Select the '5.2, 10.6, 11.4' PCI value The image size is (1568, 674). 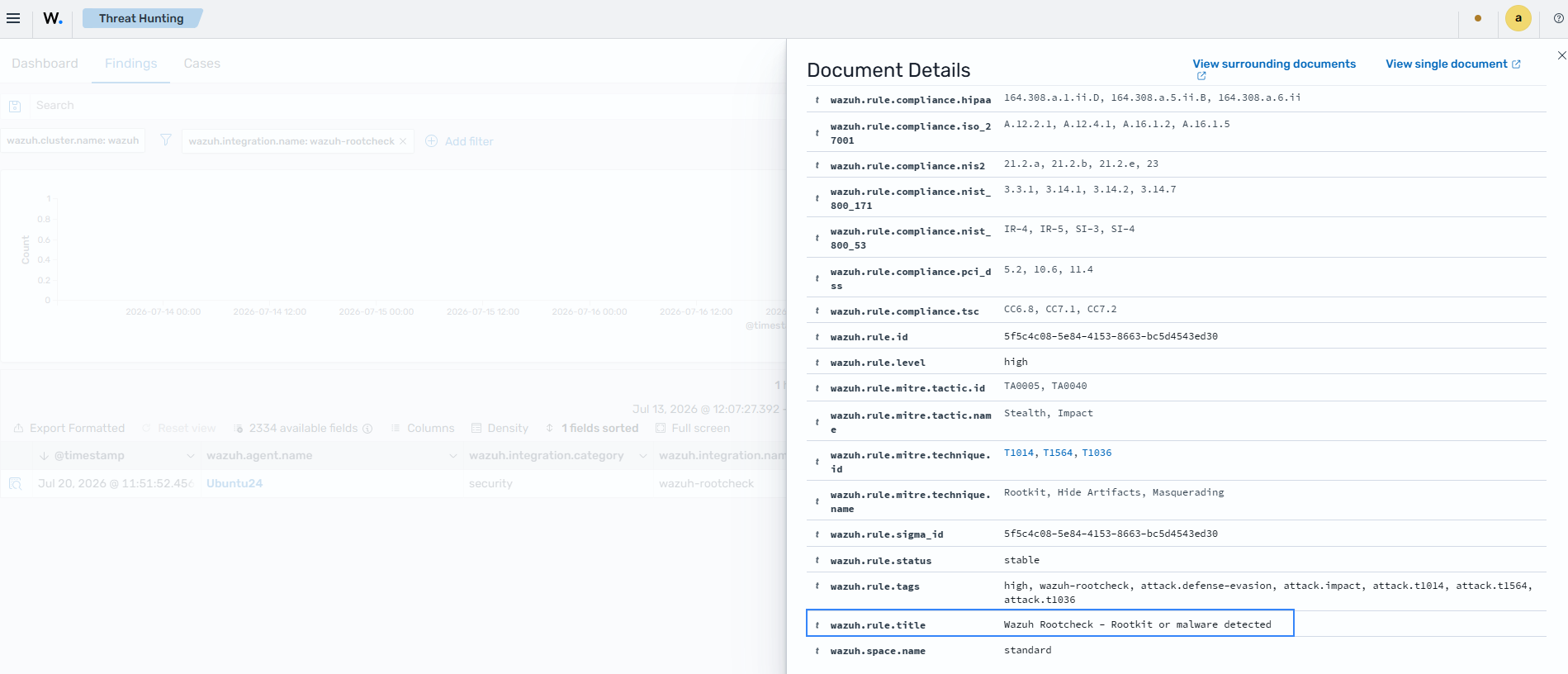click(1049, 270)
